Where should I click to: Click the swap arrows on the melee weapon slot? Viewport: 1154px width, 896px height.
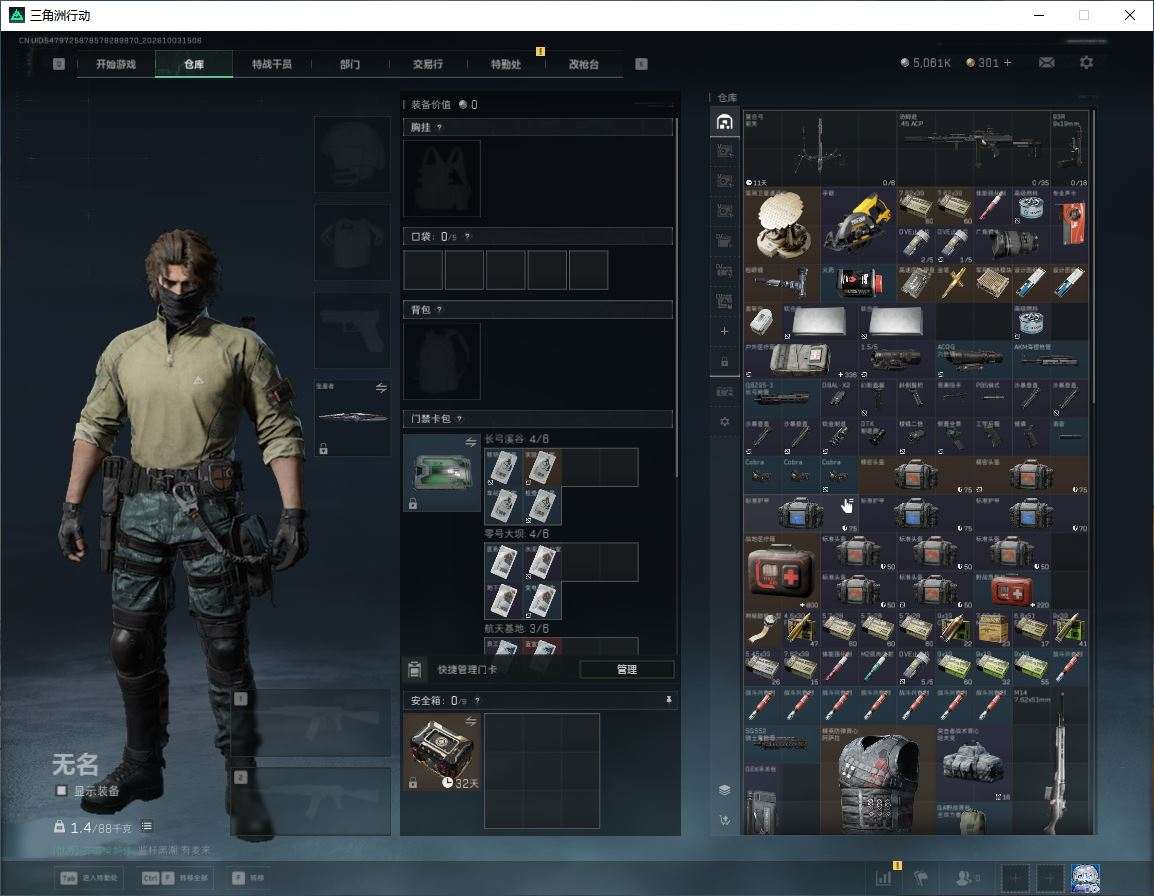click(380, 388)
